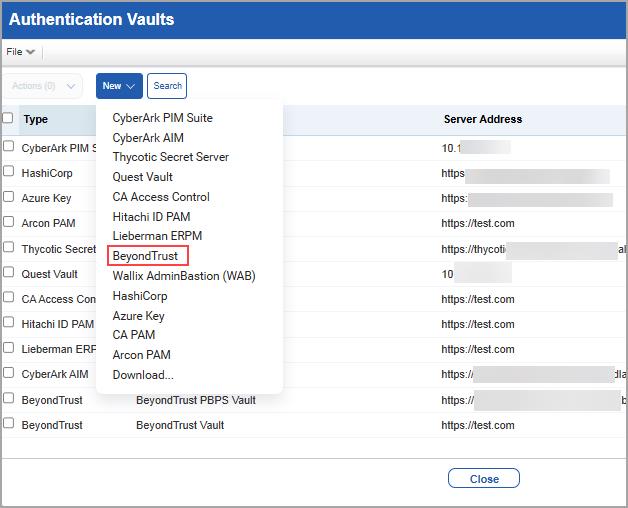Check the BeyondTrust PBPS Vault row checkbox
This screenshot has width=628, height=508.
click(x=8, y=398)
